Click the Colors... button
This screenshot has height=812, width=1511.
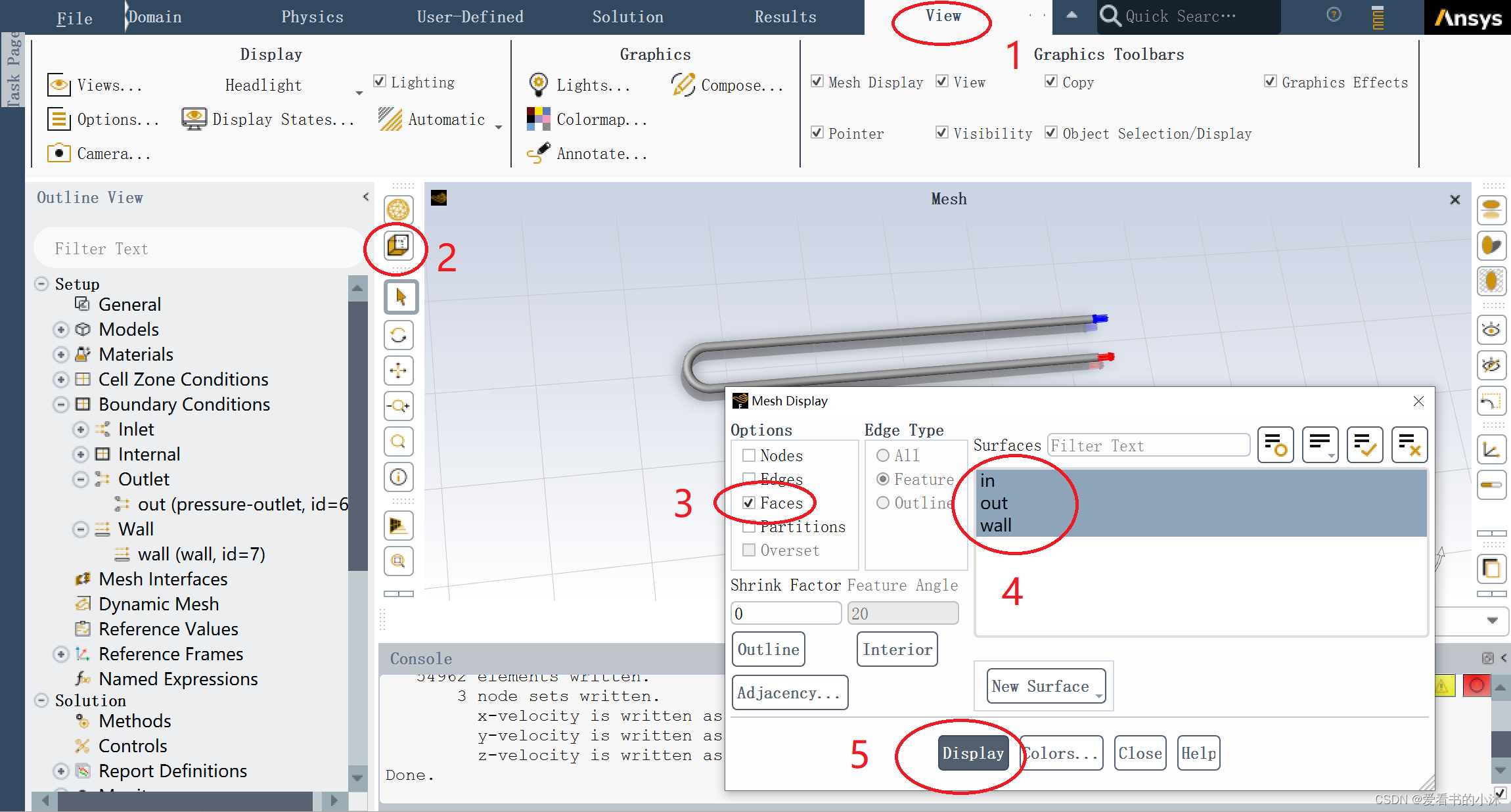point(1061,754)
